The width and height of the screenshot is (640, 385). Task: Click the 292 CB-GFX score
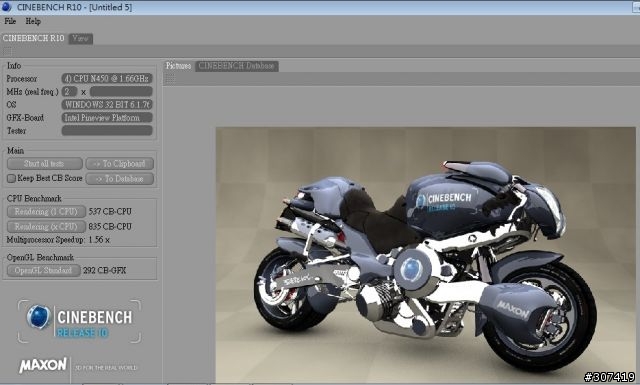104,270
